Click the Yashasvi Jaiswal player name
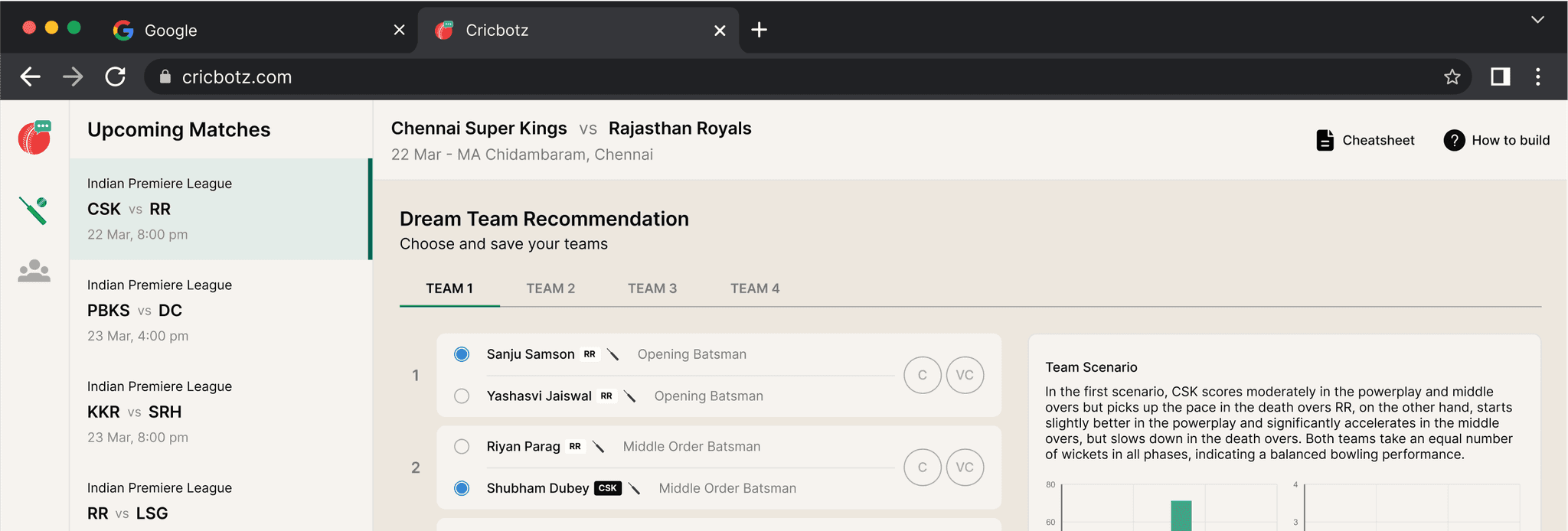This screenshot has height=531, width=1568. pos(539,396)
